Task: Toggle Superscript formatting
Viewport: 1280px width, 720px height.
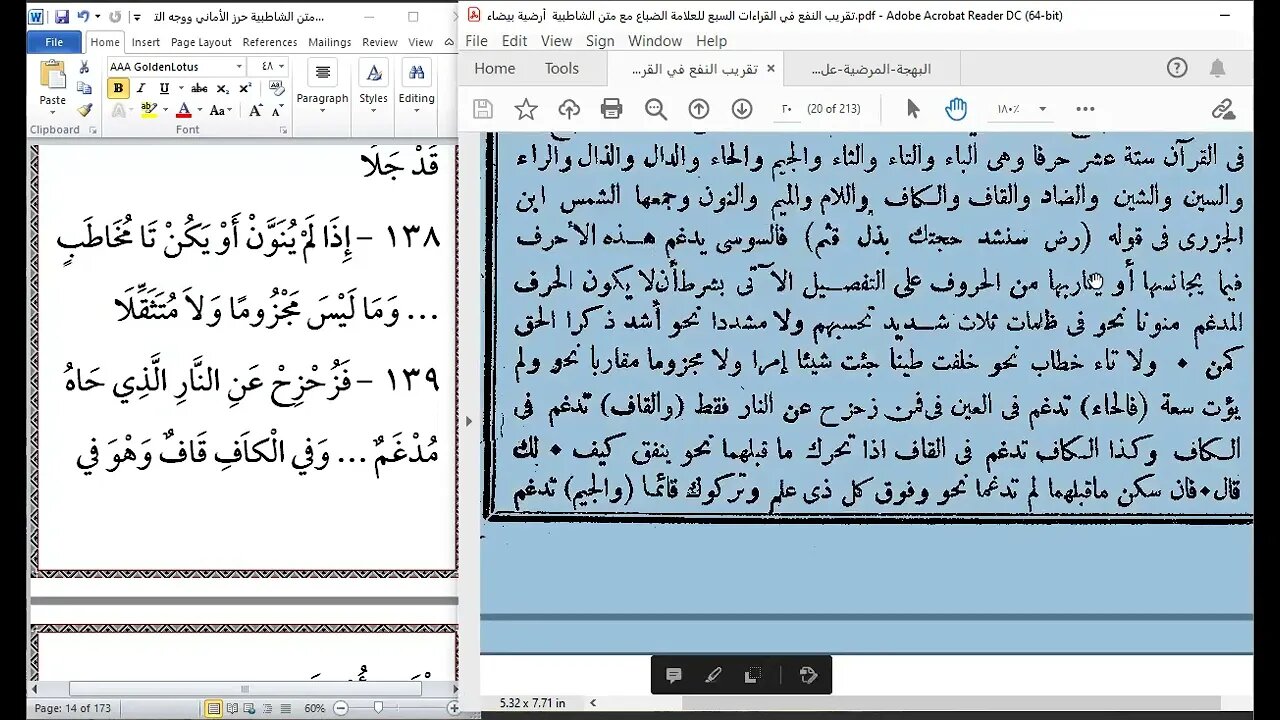Action: coord(245,88)
